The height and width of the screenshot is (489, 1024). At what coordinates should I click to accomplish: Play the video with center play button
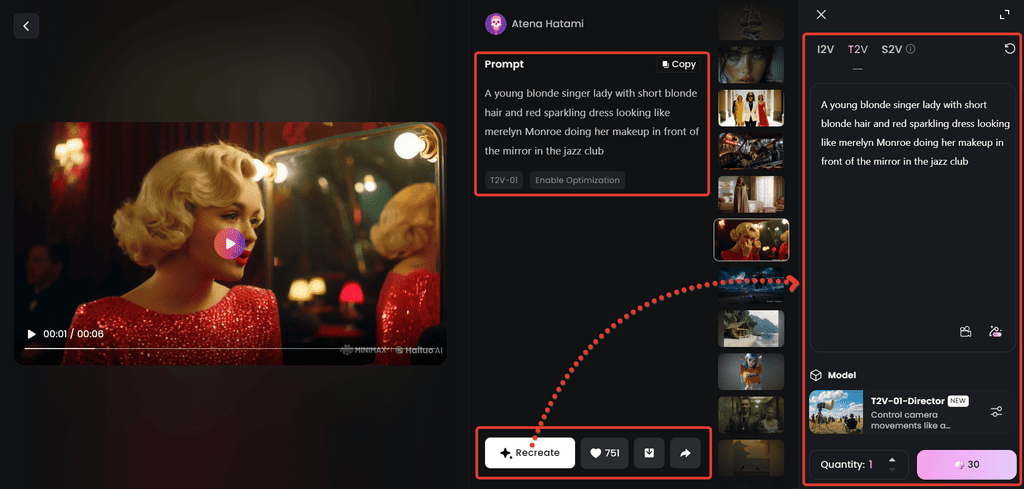(x=229, y=244)
